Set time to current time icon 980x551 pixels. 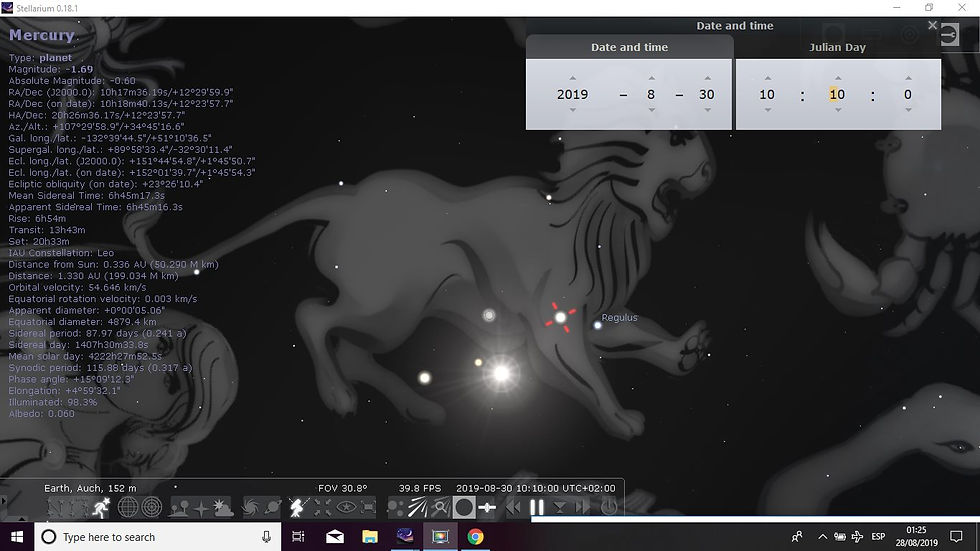(560, 507)
